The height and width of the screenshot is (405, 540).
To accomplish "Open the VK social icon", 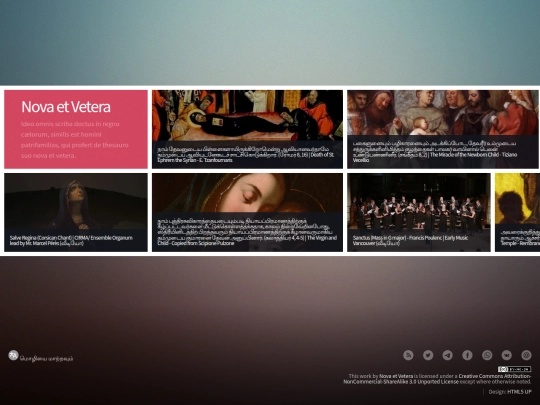I will tap(507, 355).
